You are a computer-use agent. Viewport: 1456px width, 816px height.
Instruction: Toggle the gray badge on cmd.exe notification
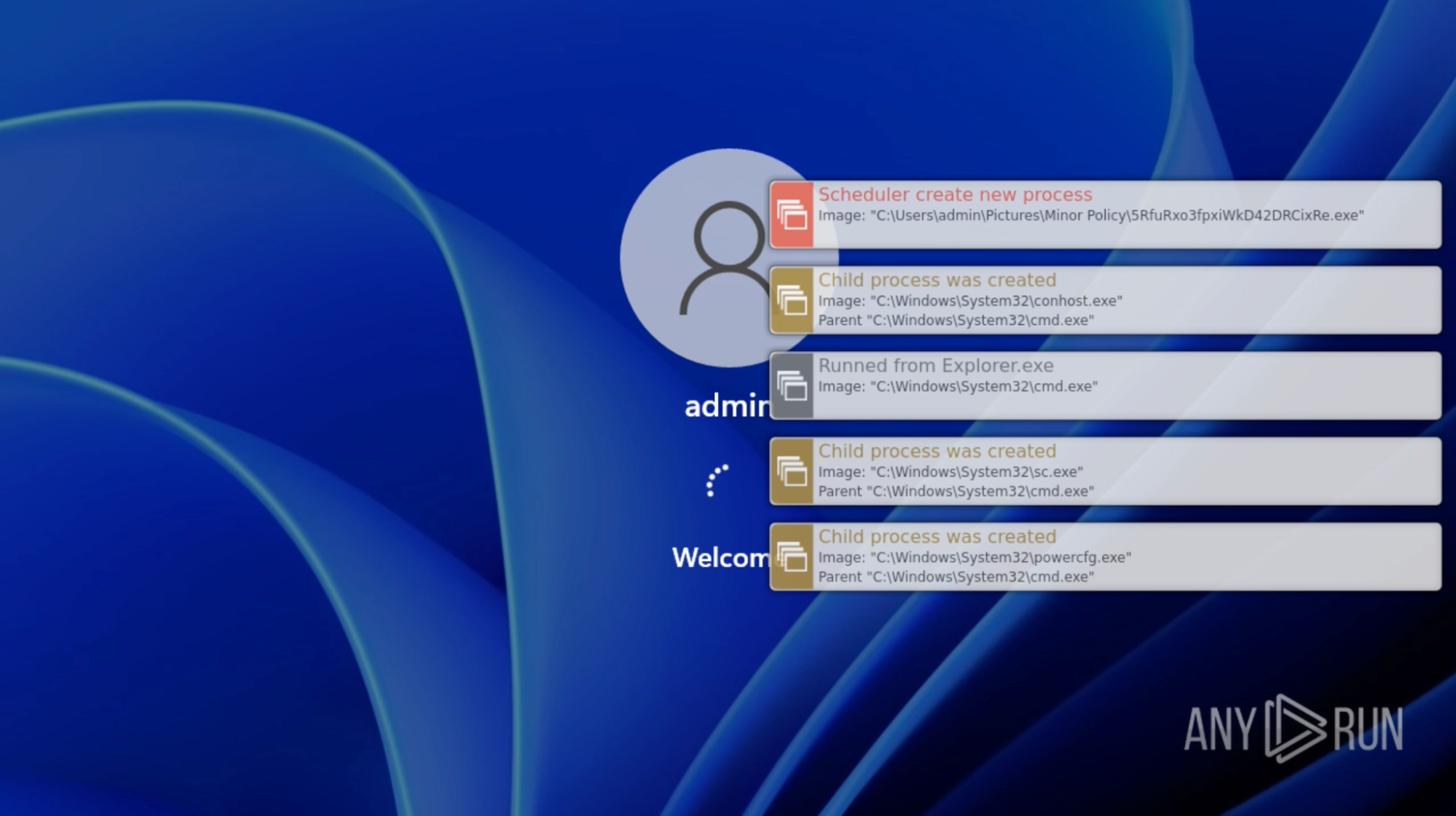792,385
